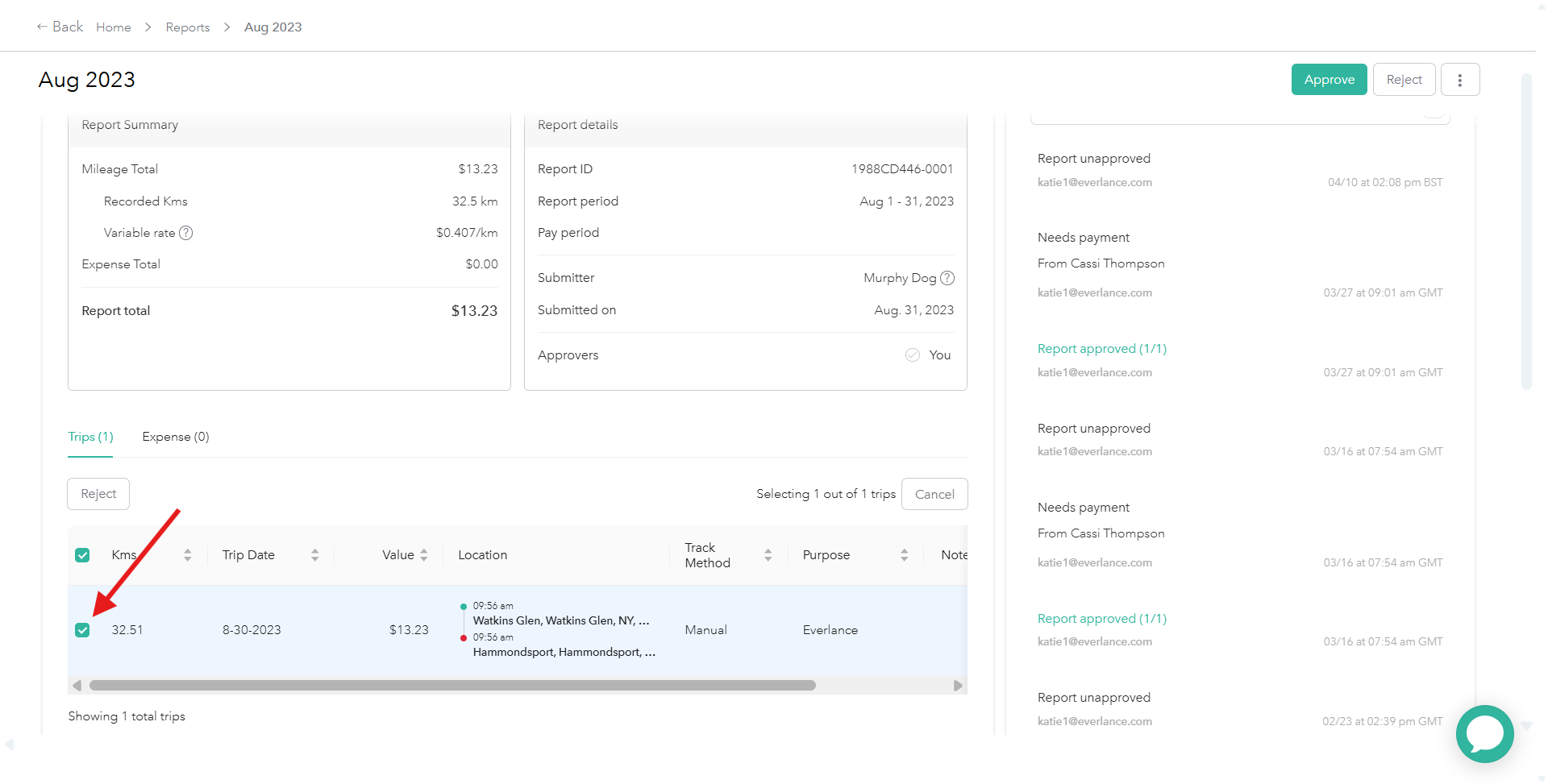Sort trips by Trip Date
Image resolution: width=1548 pixels, height=784 pixels.
(314, 555)
